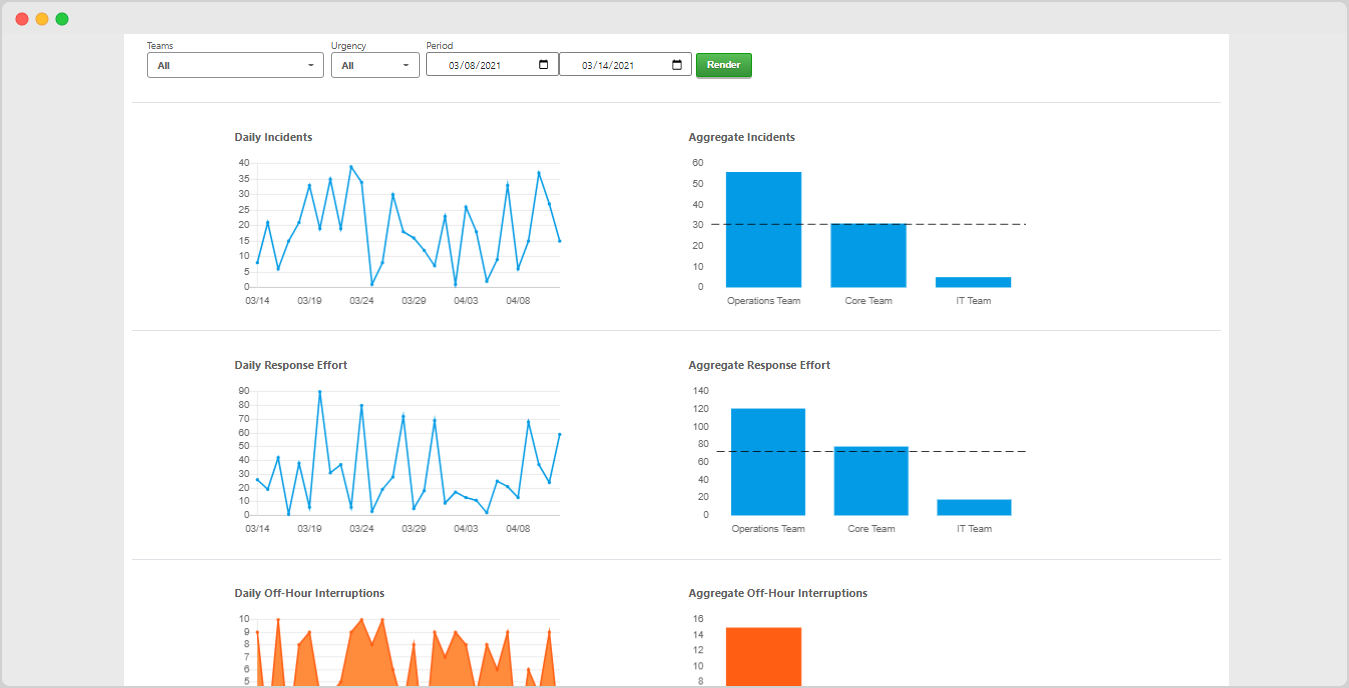The height and width of the screenshot is (688, 1349).
Task: Click the red close window button
Action: pyautogui.click(x=22, y=19)
